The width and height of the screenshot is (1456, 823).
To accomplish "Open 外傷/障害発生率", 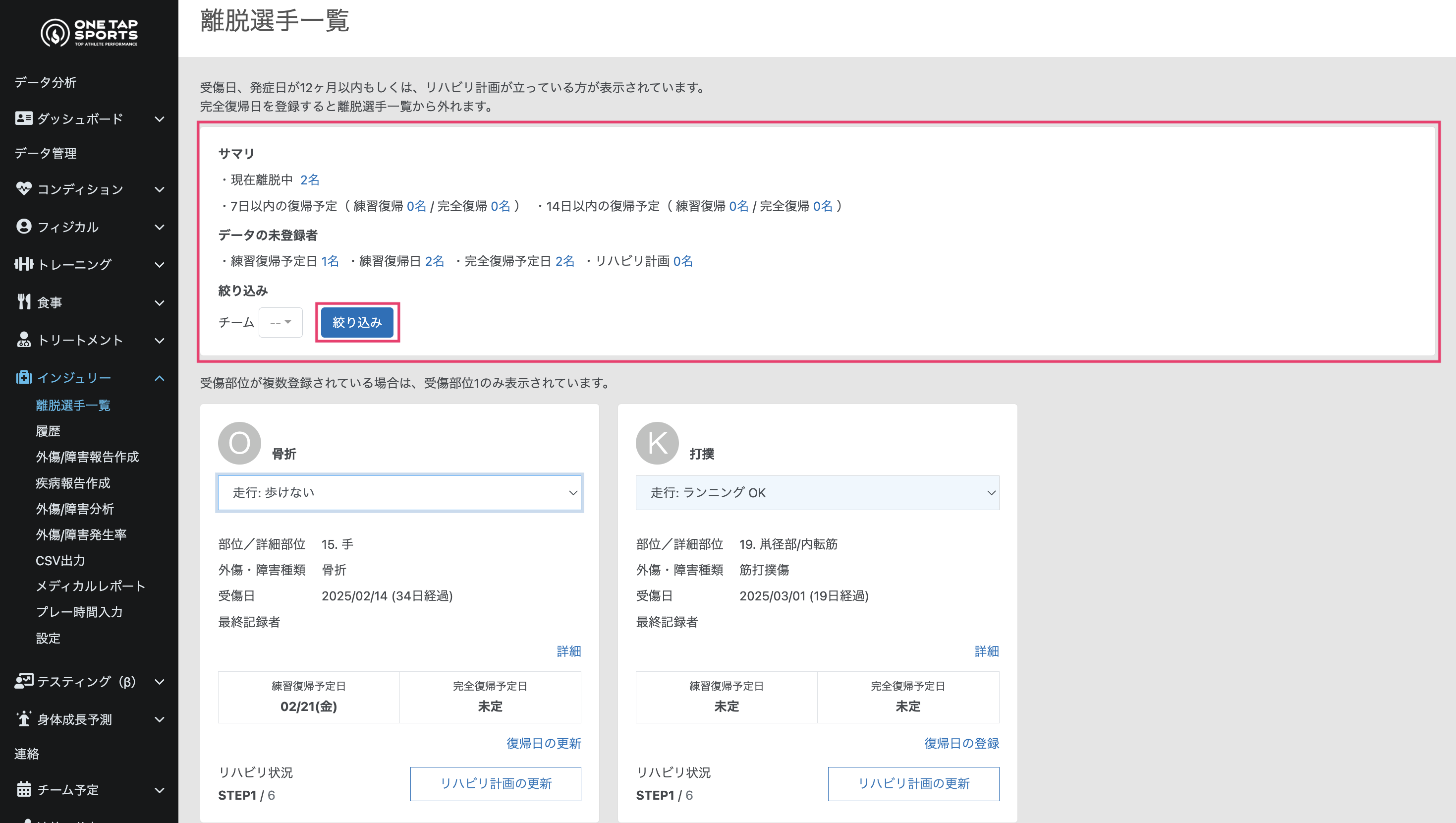I will [x=81, y=534].
